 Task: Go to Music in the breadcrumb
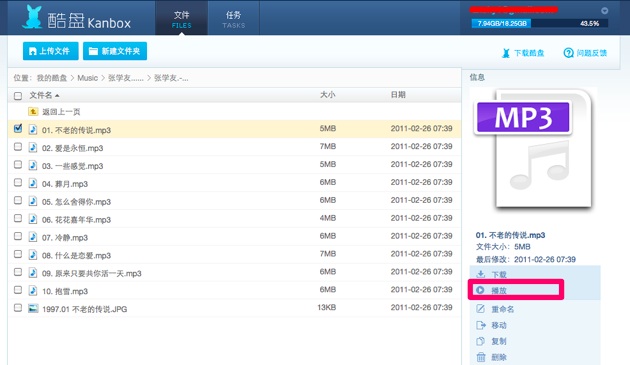(88, 78)
